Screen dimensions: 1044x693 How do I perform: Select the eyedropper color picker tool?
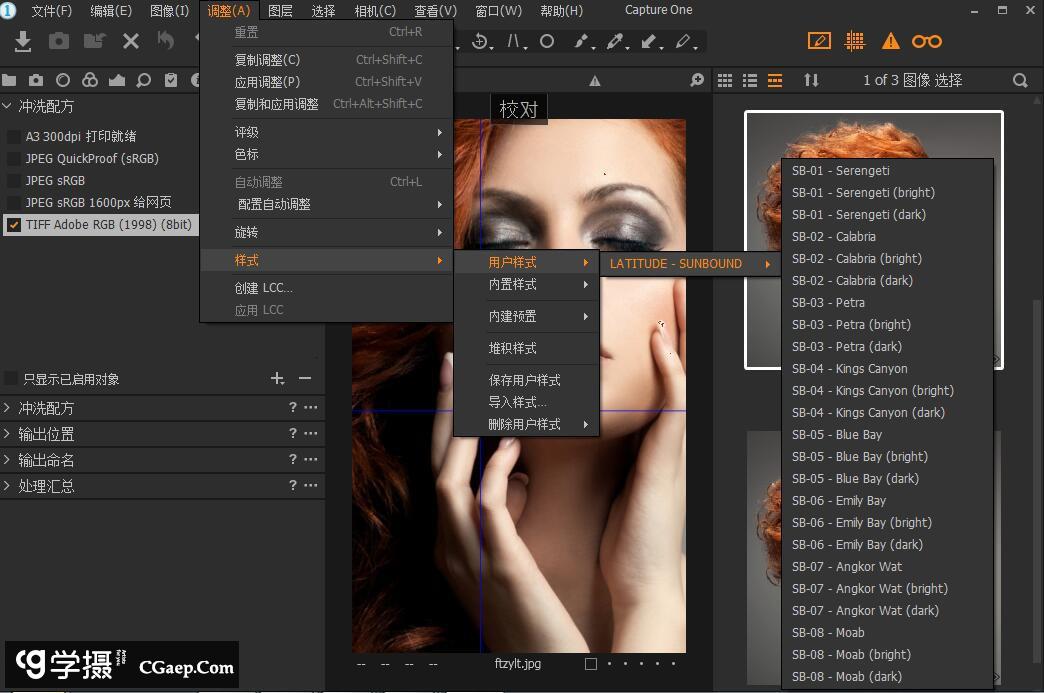point(614,42)
